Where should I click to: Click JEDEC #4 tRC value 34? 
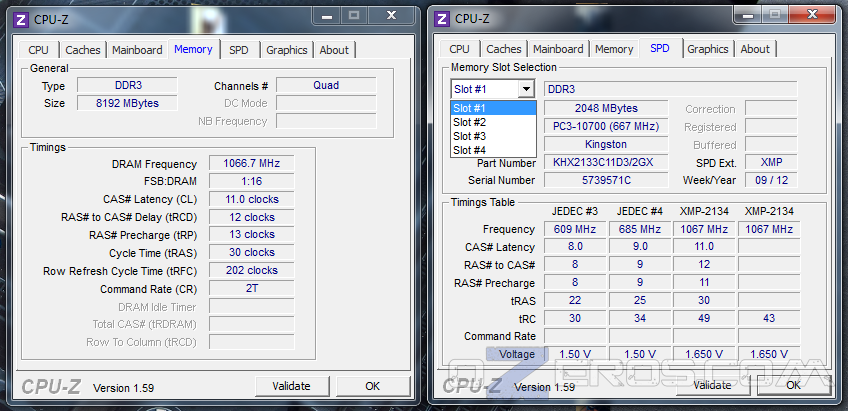point(640,318)
